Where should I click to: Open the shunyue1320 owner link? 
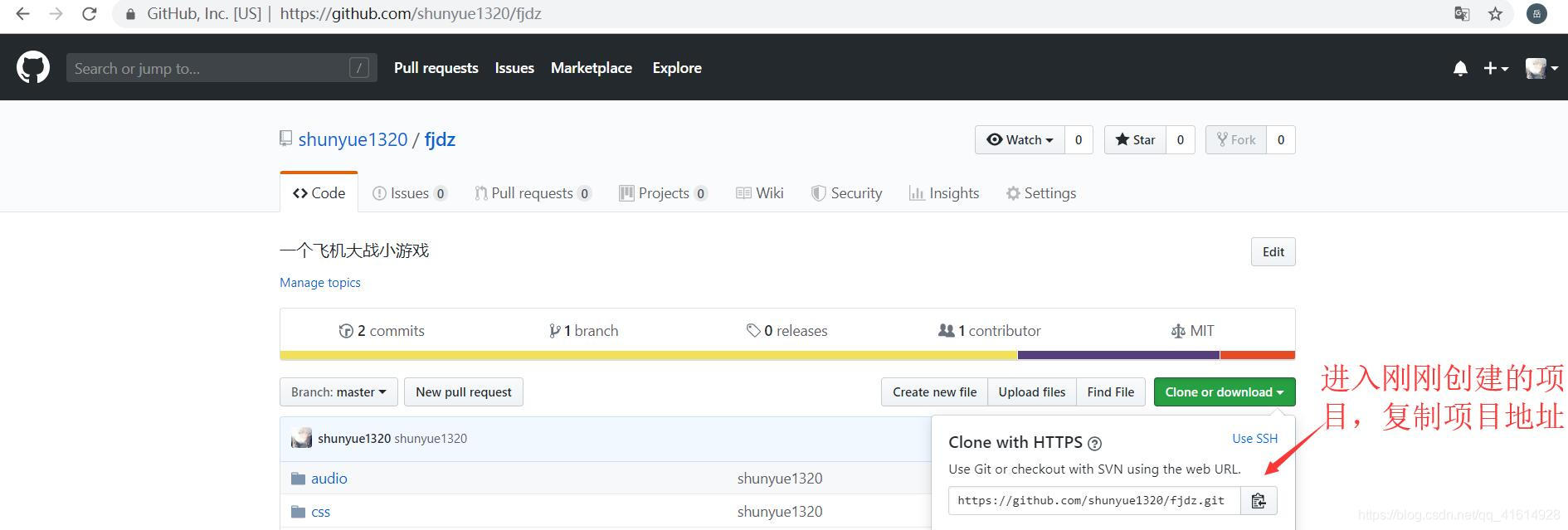pyautogui.click(x=353, y=139)
